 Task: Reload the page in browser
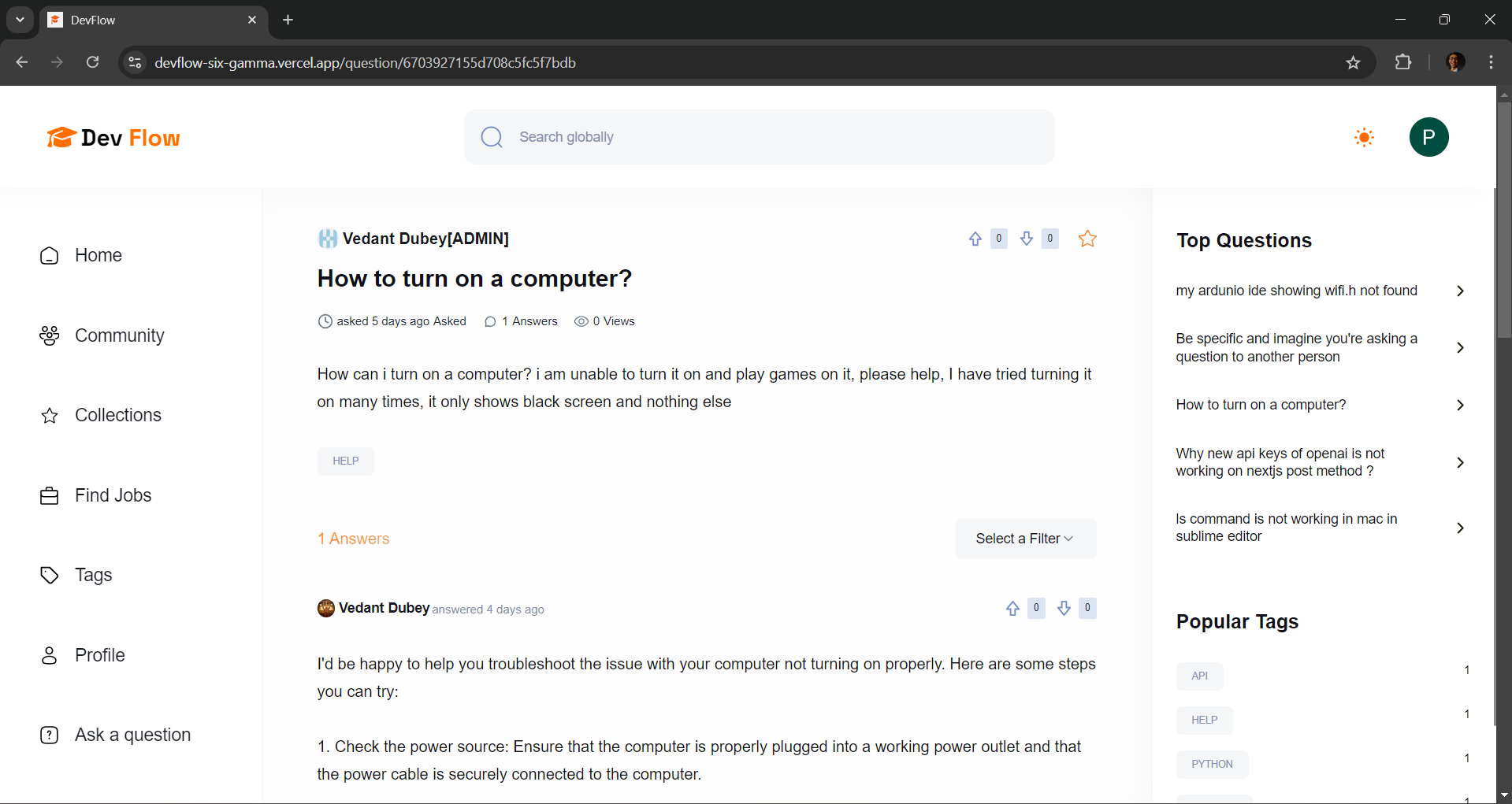tap(92, 62)
